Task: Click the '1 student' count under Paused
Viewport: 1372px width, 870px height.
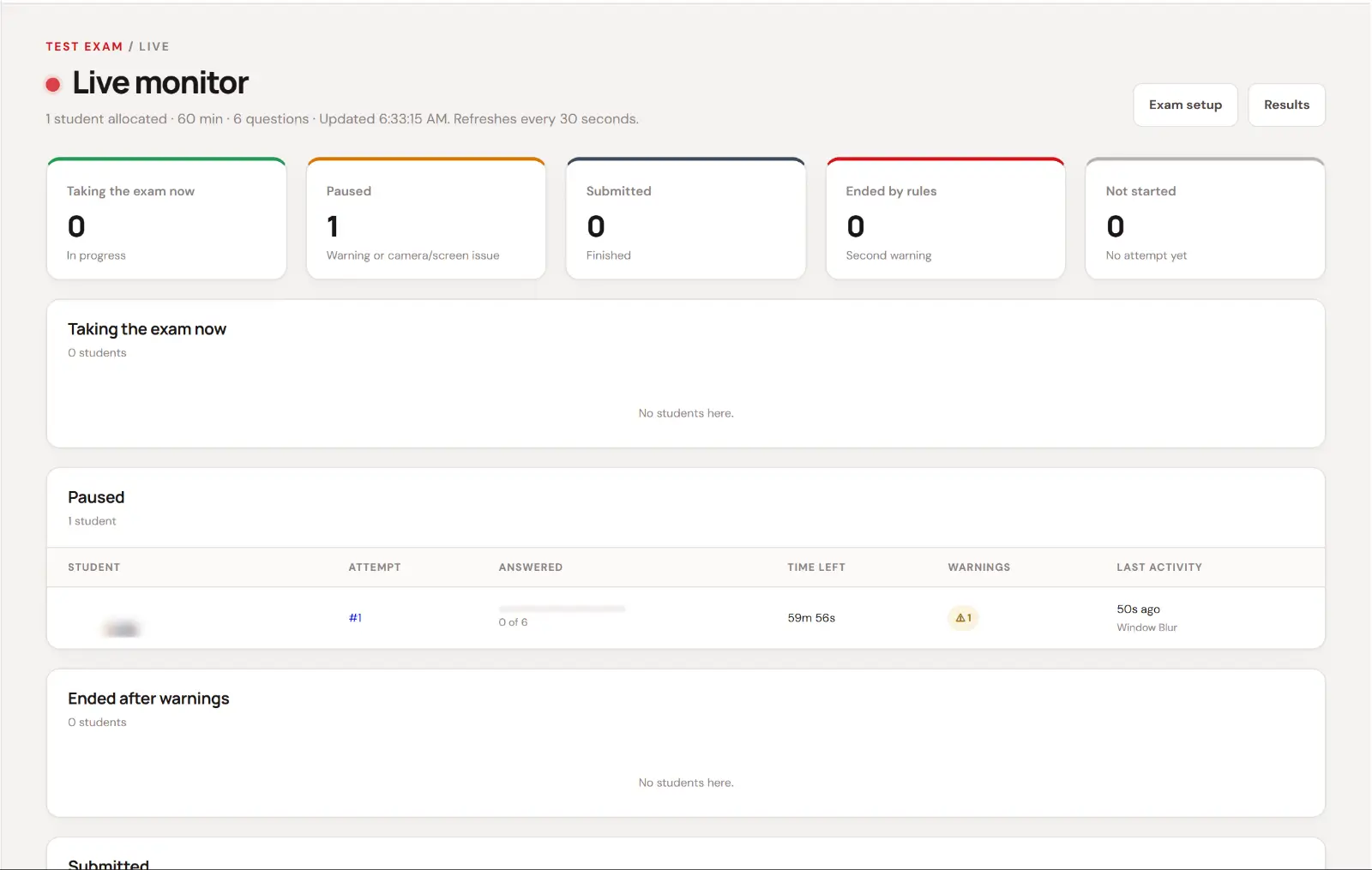Action: 92,521
